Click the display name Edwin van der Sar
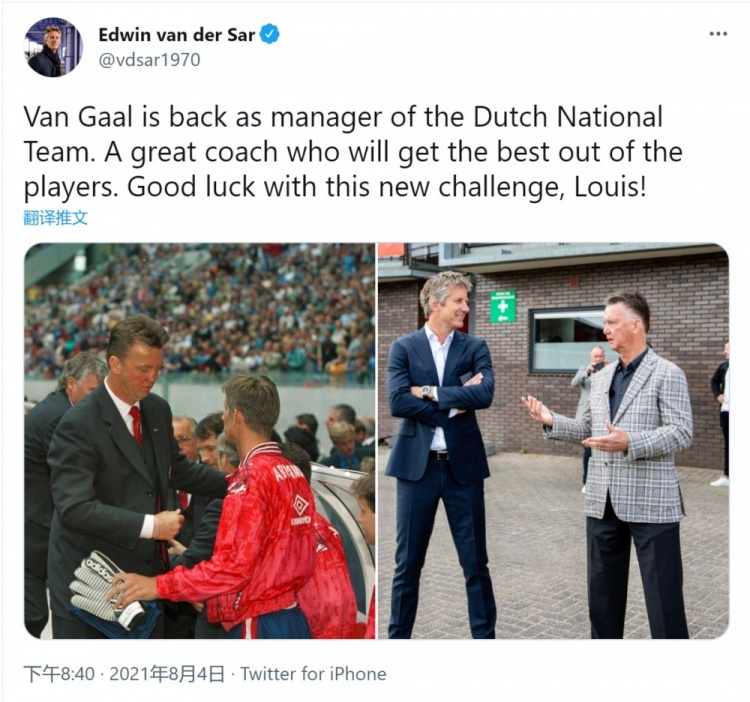This screenshot has width=750, height=702. 176,34
